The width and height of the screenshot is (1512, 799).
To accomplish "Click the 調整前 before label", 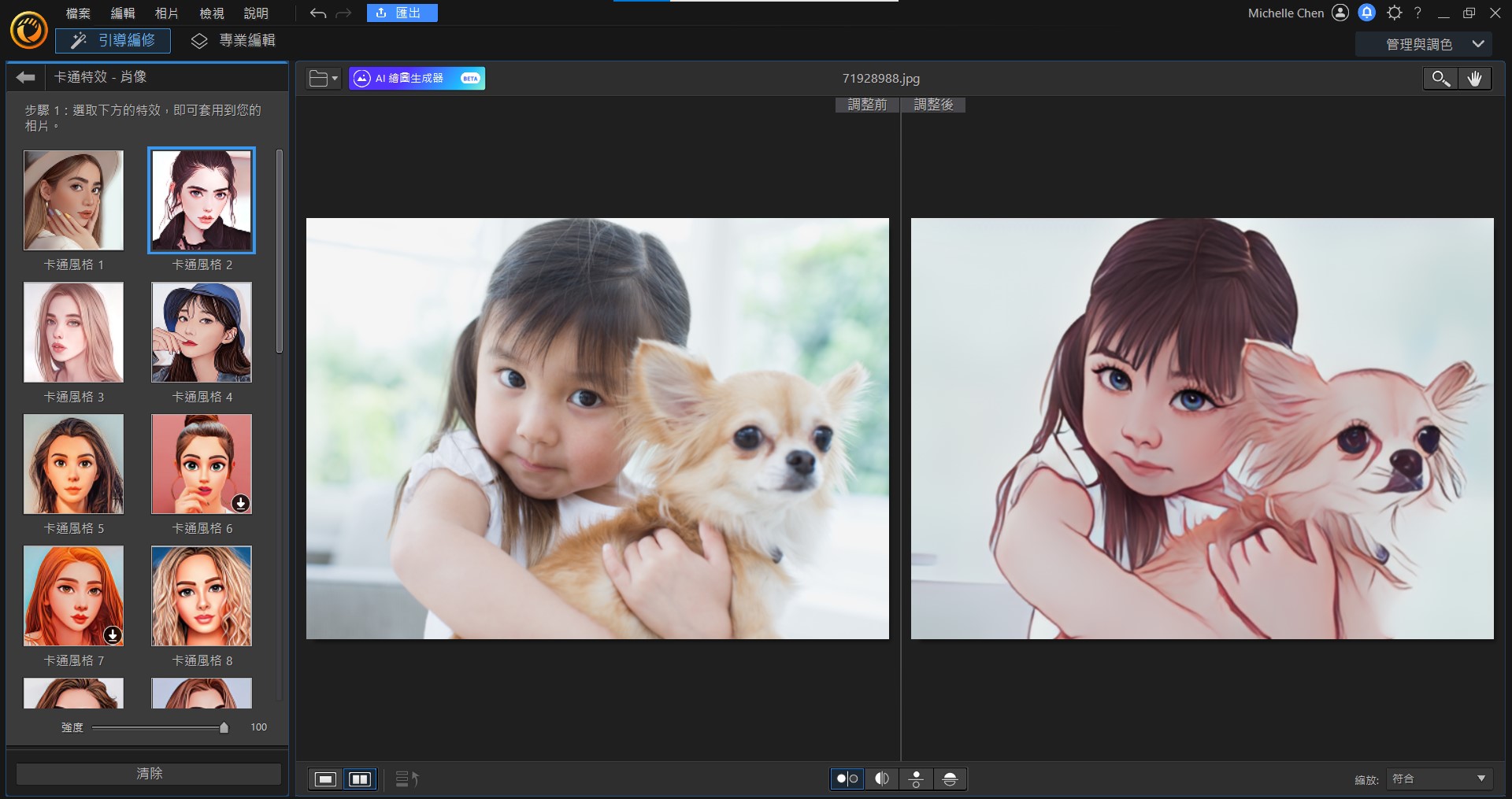I will coord(867,105).
